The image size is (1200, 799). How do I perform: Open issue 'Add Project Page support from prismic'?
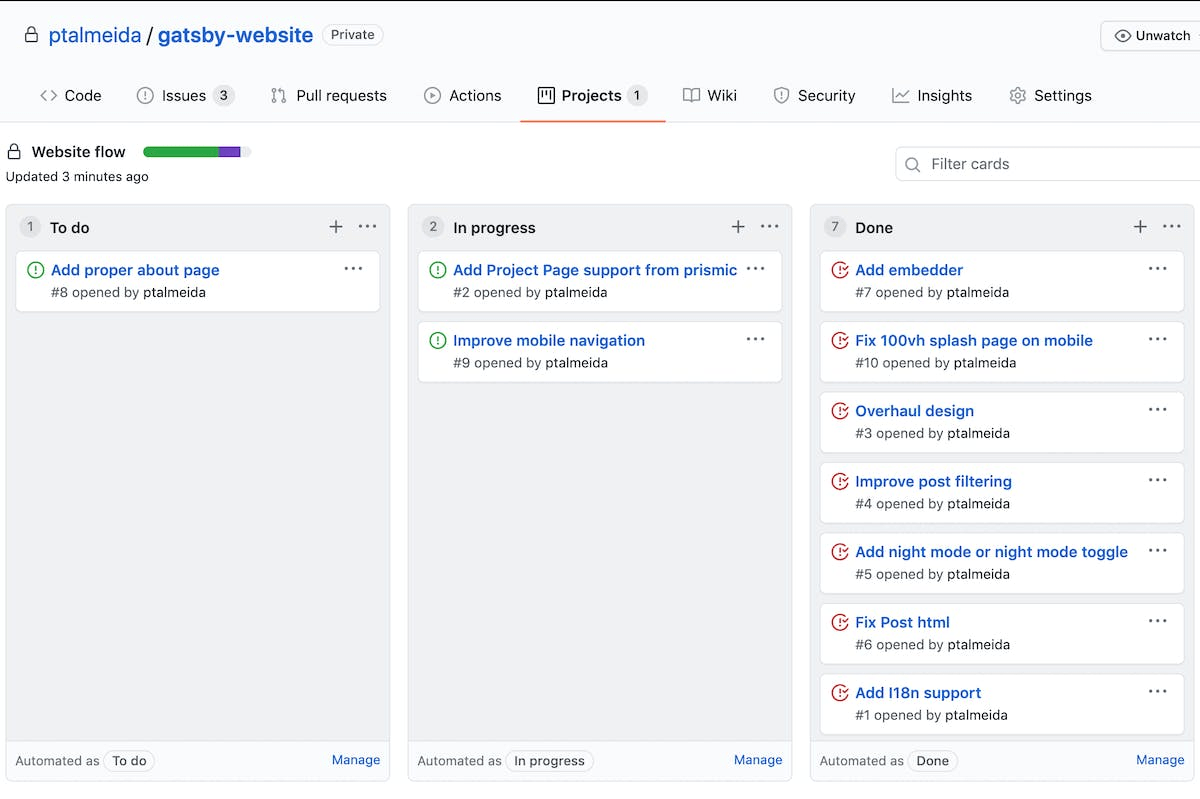pos(595,270)
